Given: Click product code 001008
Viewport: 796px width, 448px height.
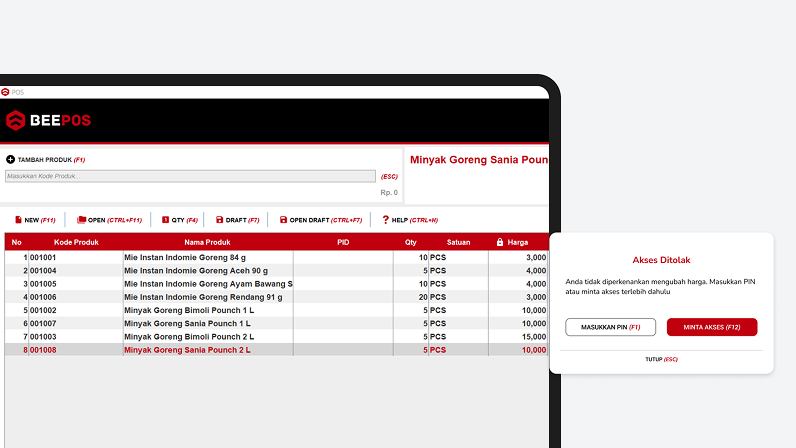Looking at the screenshot, I should click(x=43, y=350).
